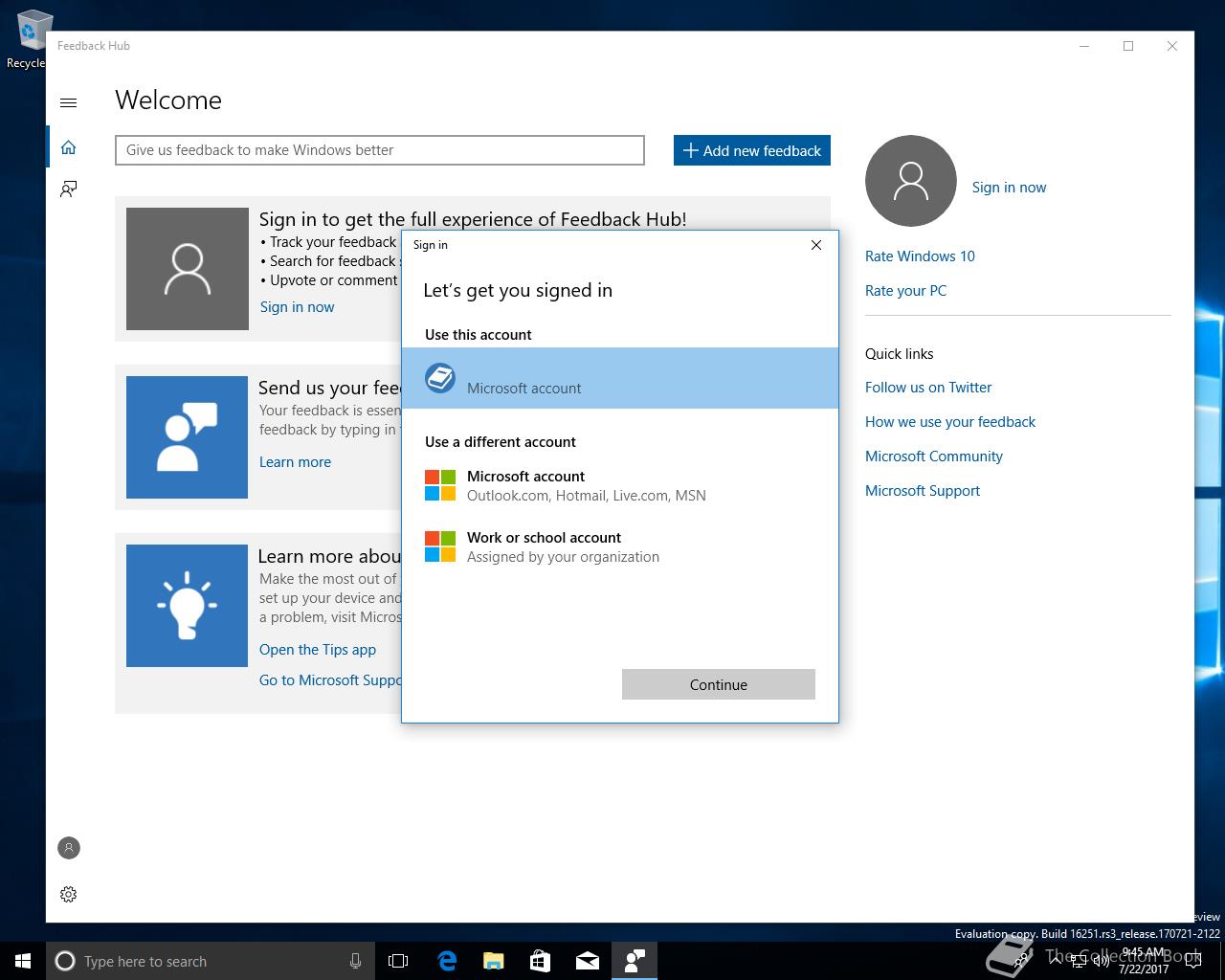
Task: Click Sign in now next to avatar
Action: point(1009,188)
